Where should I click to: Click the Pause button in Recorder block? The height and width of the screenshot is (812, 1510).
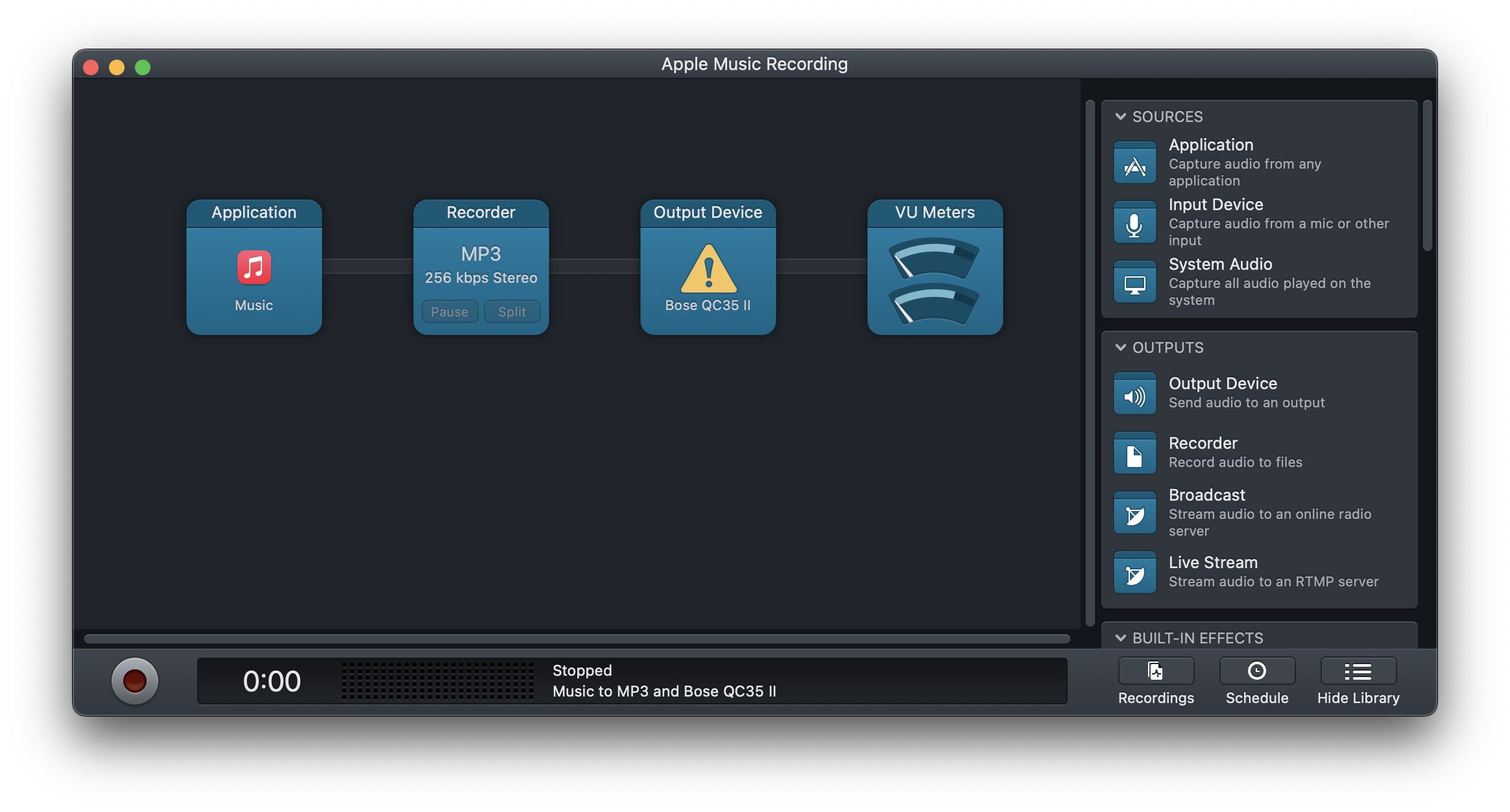tap(449, 312)
